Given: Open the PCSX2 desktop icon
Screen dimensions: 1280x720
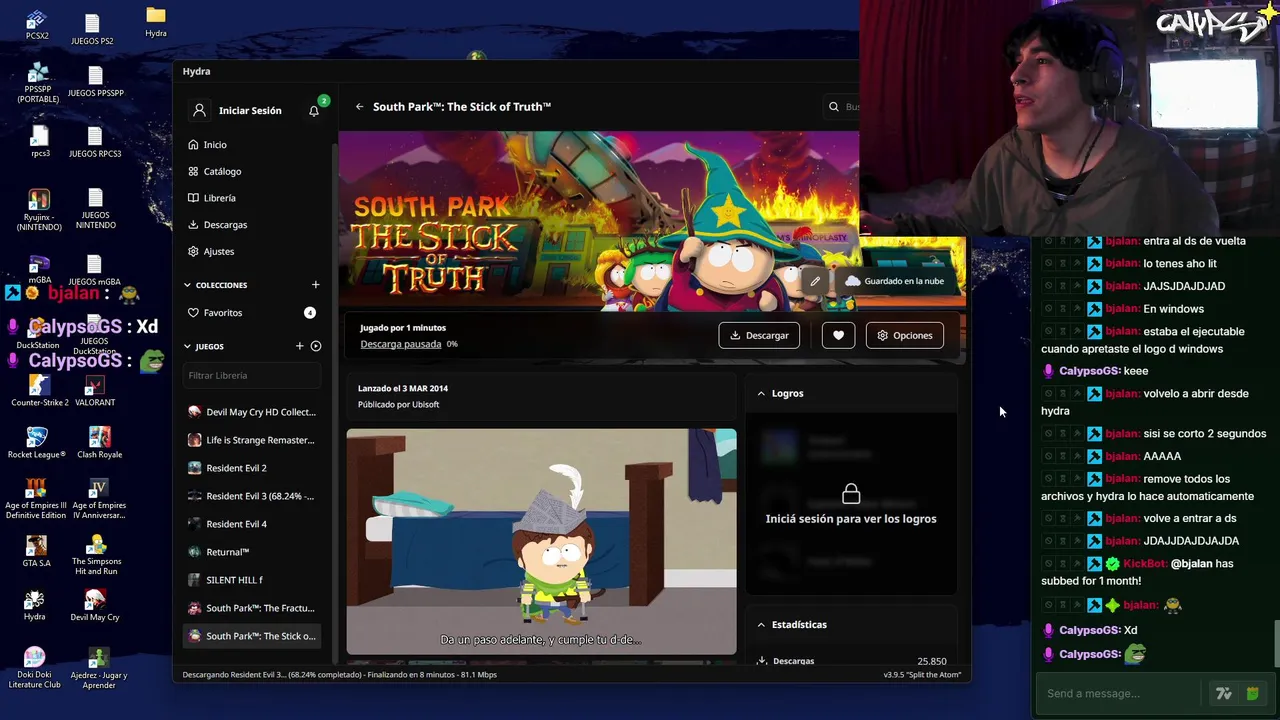Looking at the screenshot, I should pyautogui.click(x=37, y=25).
